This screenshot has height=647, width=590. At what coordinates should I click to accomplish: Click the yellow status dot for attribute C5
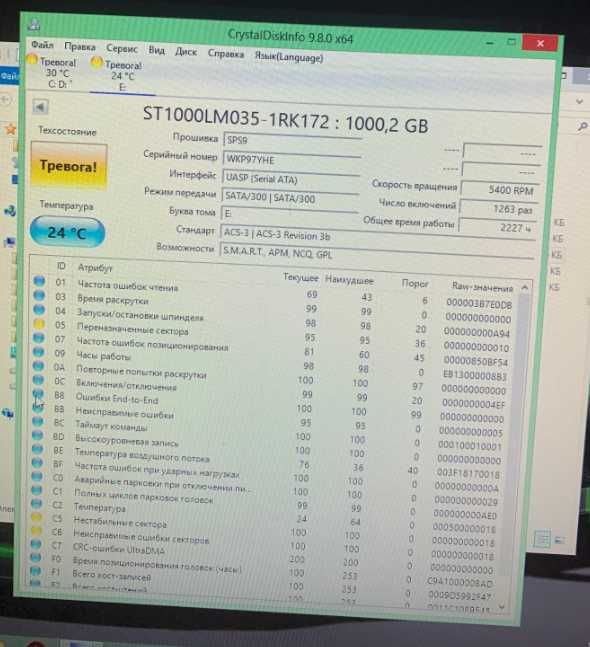(36, 517)
